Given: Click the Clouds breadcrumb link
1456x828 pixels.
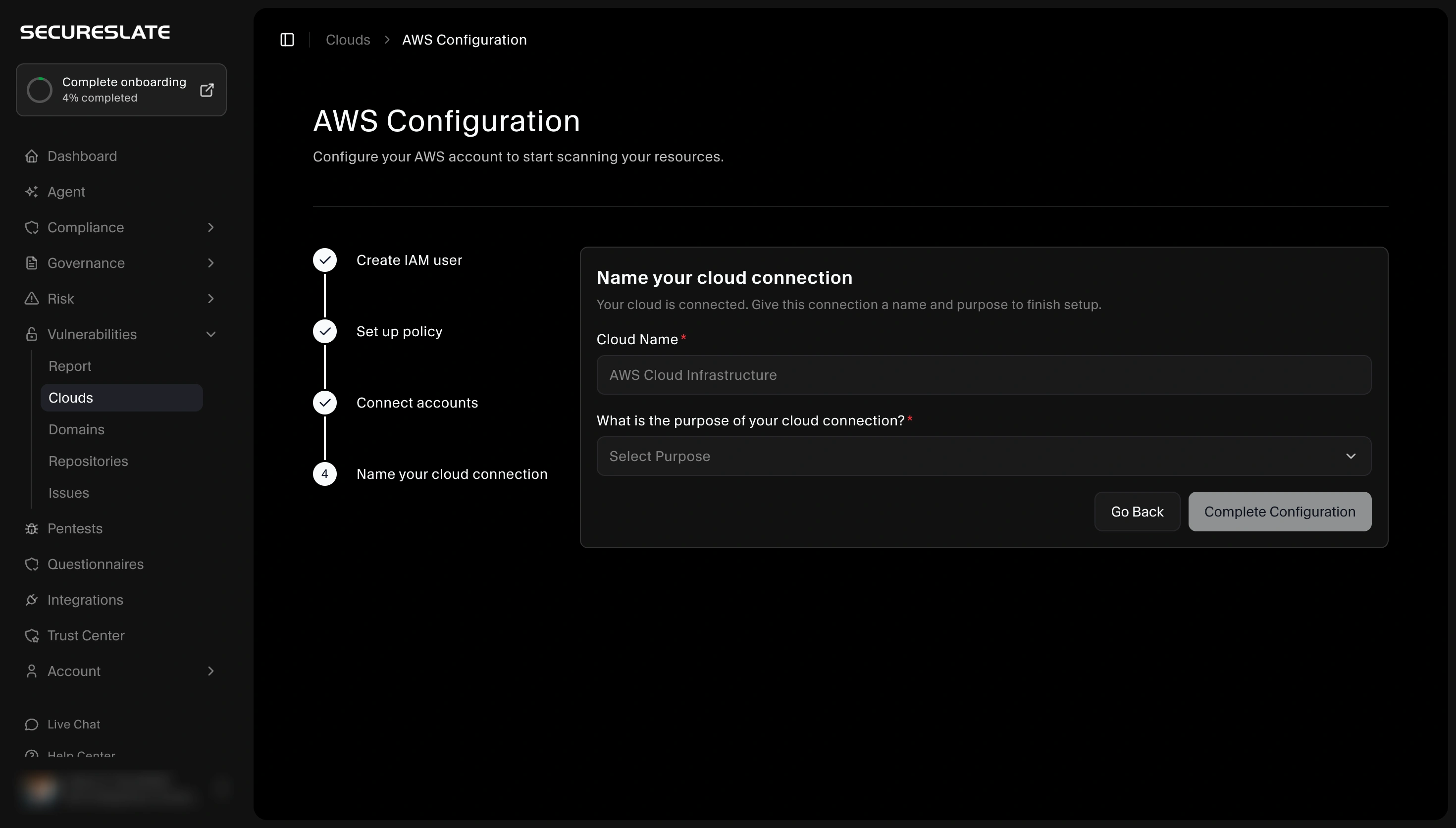Looking at the screenshot, I should 348,40.
